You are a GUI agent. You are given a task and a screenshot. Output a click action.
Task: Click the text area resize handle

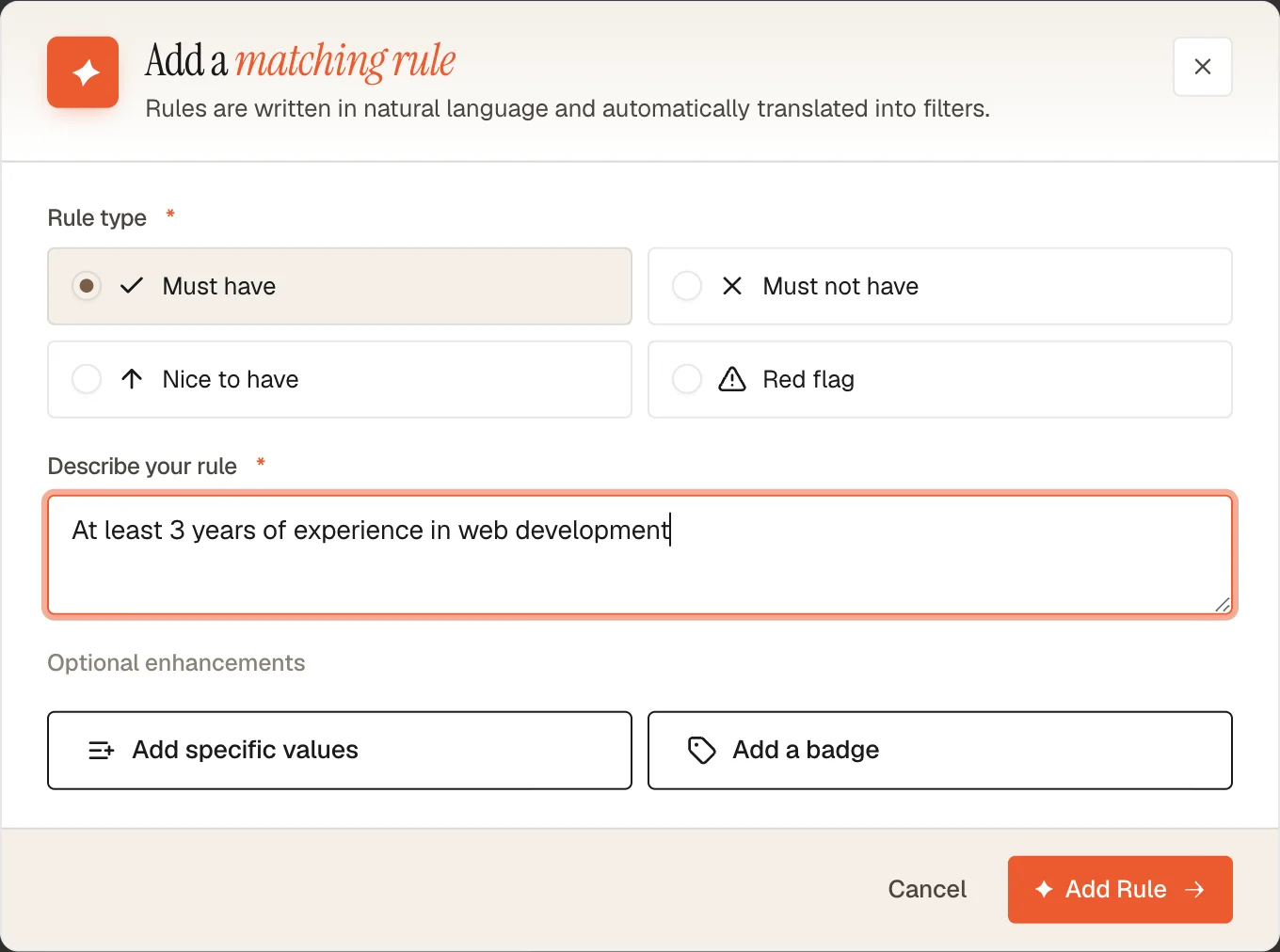click(1222, 605)
